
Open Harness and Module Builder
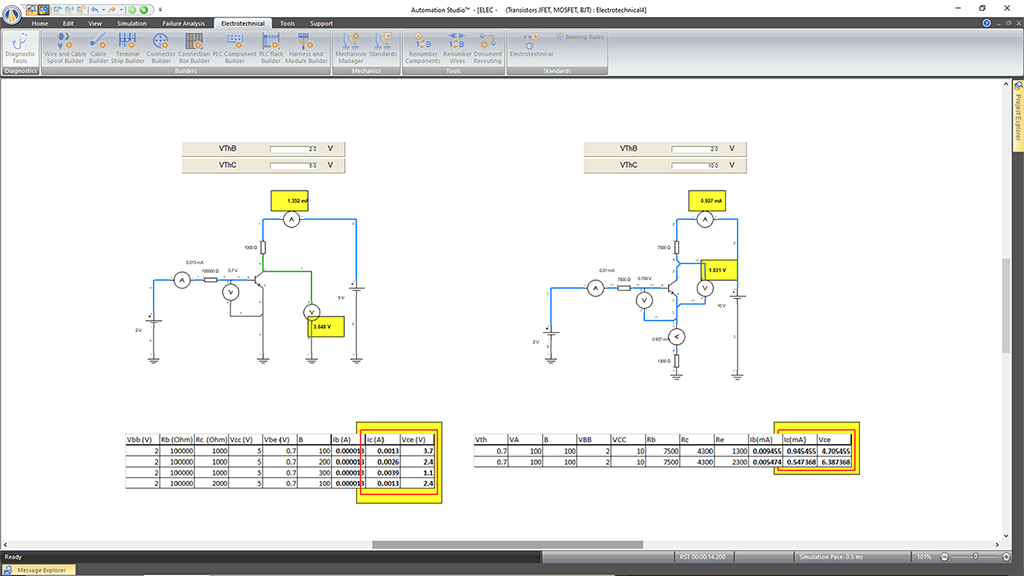(305, 41)
